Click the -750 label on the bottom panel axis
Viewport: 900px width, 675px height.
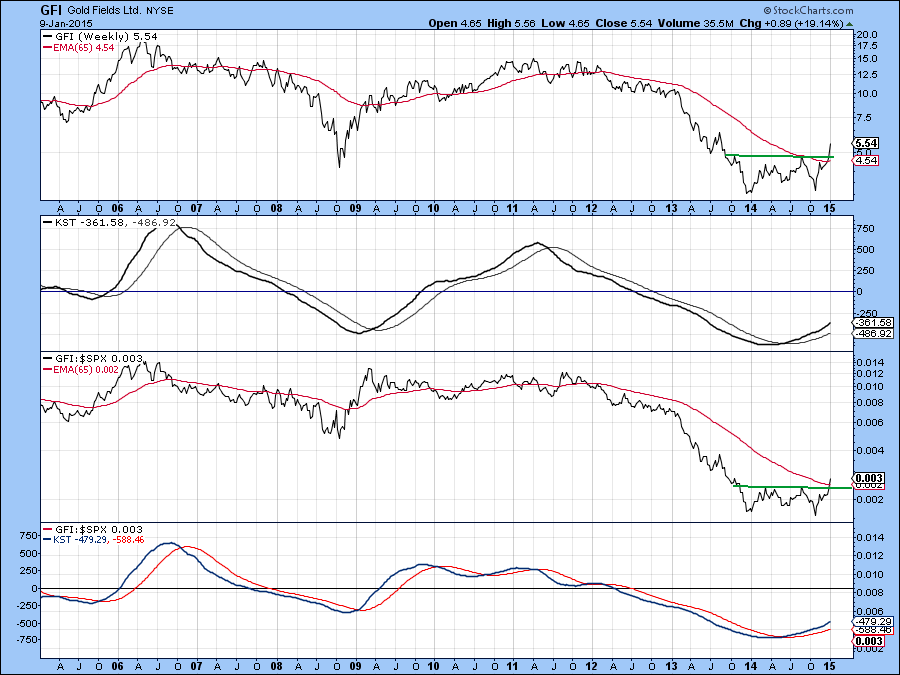[x=27, y=639]
